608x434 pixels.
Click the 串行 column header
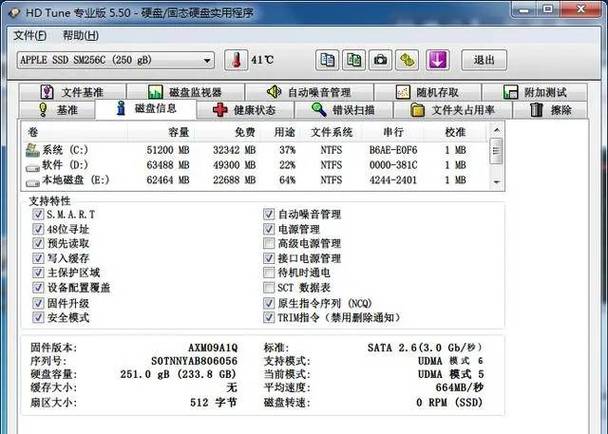[x=393, y=133]
